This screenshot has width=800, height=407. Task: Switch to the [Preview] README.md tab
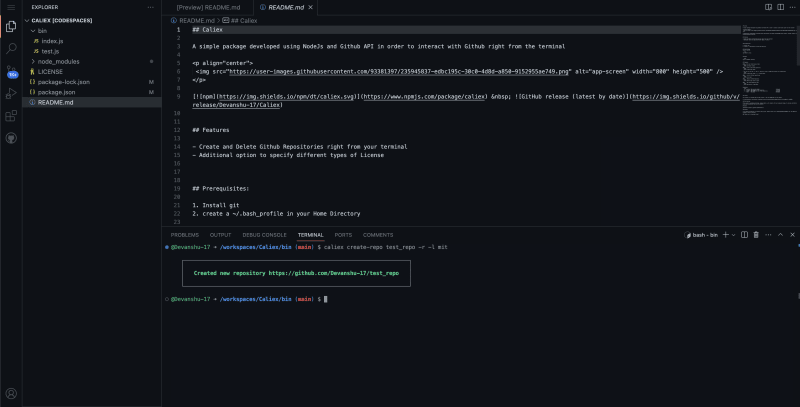click(x=208, y=7)
